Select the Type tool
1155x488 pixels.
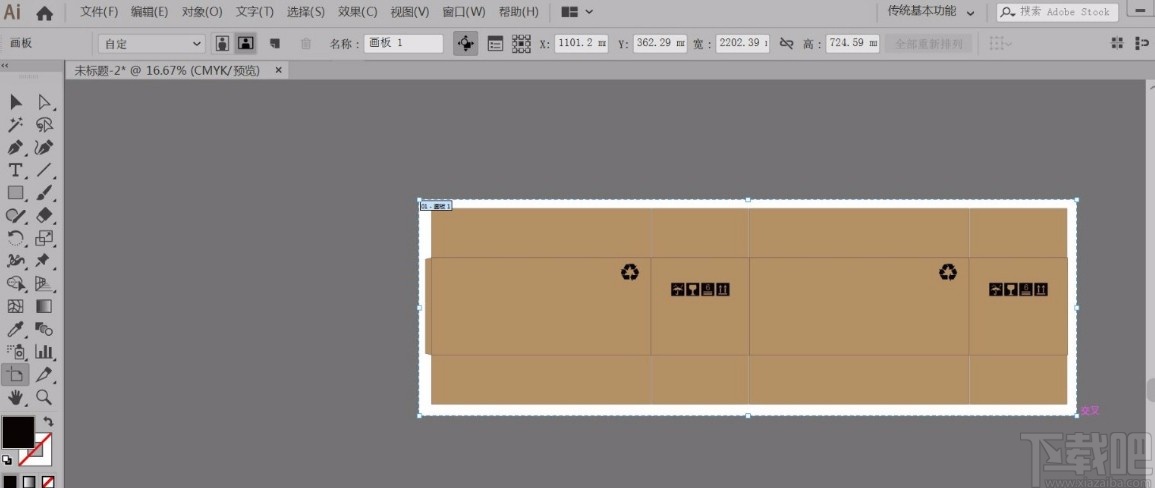(x=15, y=170)
